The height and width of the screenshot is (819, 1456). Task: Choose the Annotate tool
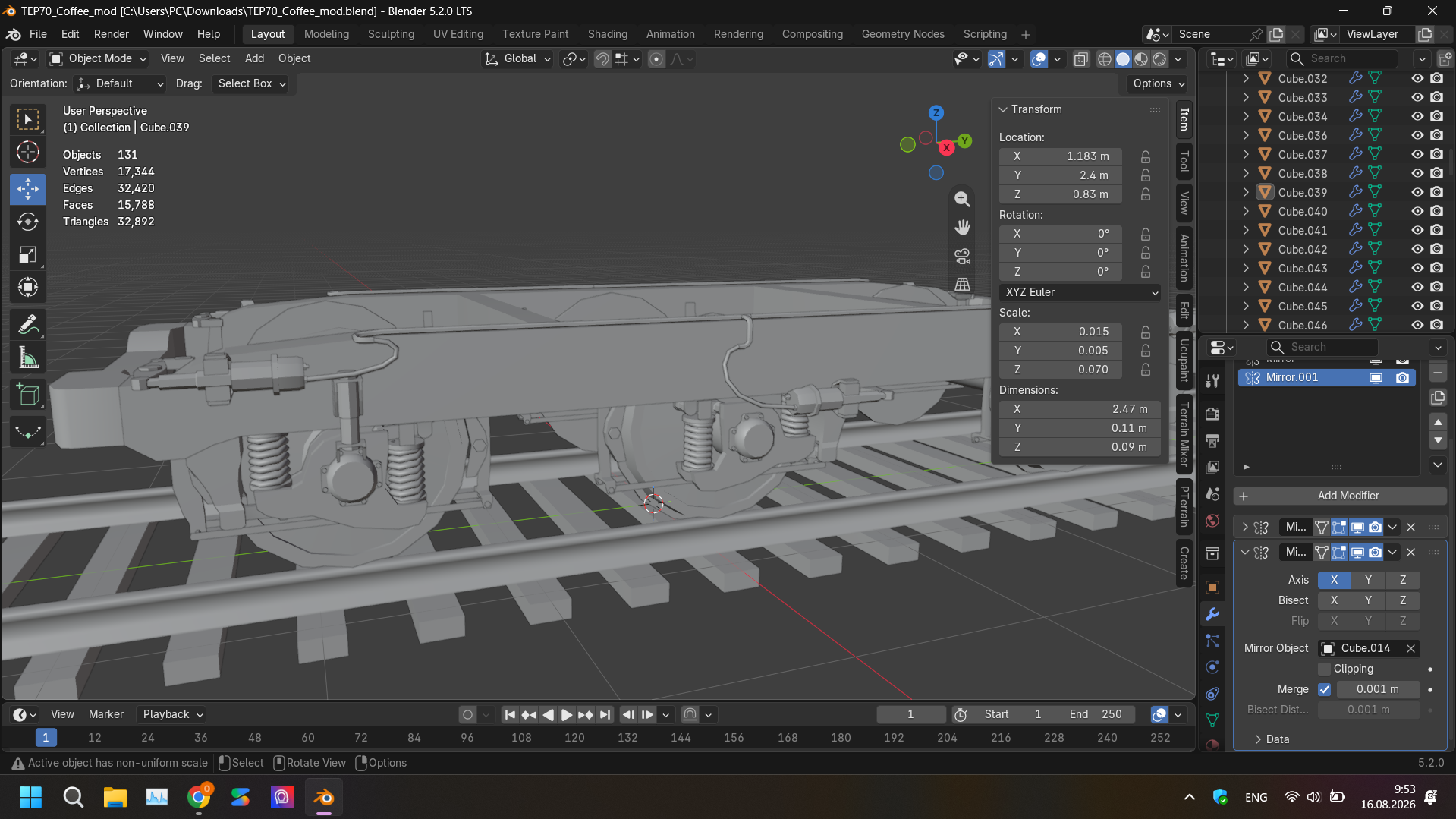[x=28, y=324]
